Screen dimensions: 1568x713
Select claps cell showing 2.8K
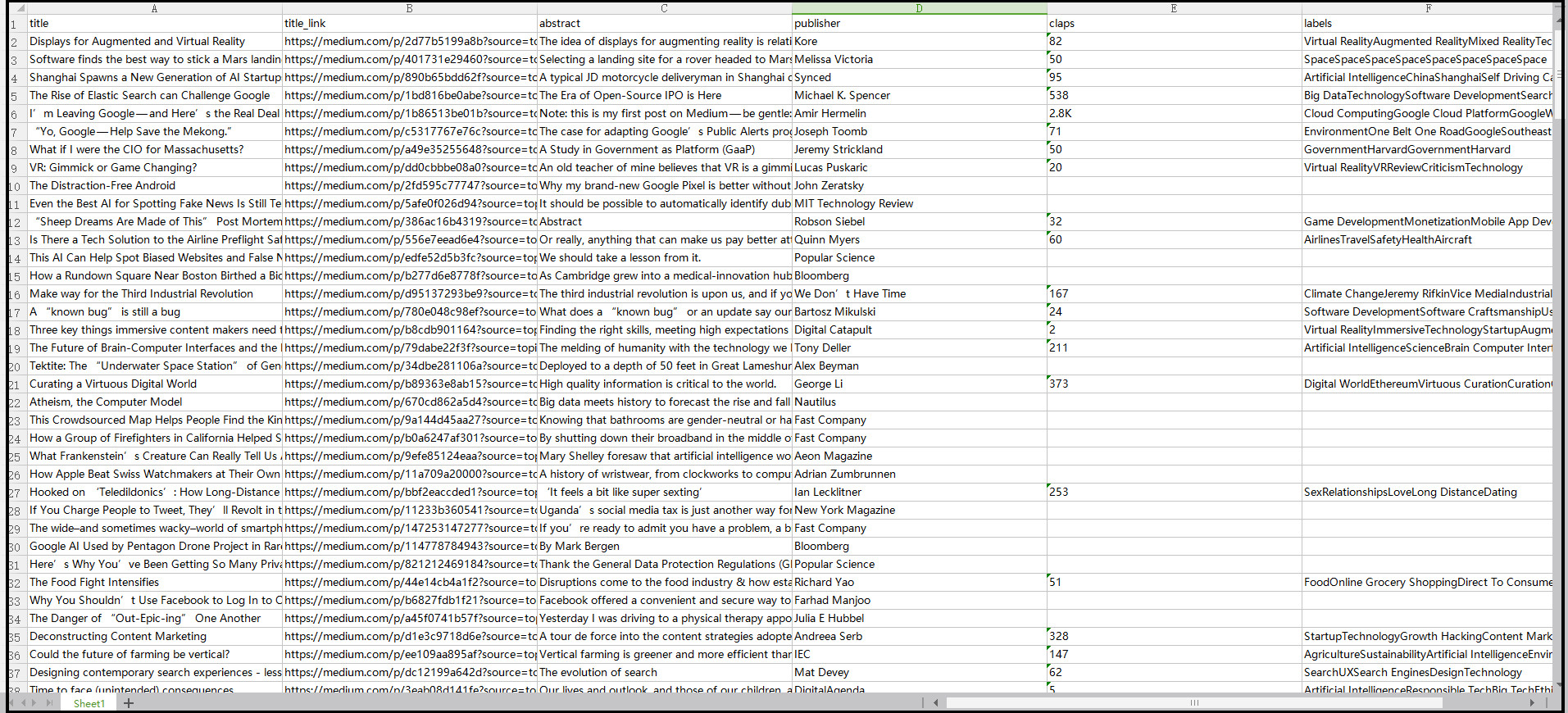click(x=1174, y=113)
